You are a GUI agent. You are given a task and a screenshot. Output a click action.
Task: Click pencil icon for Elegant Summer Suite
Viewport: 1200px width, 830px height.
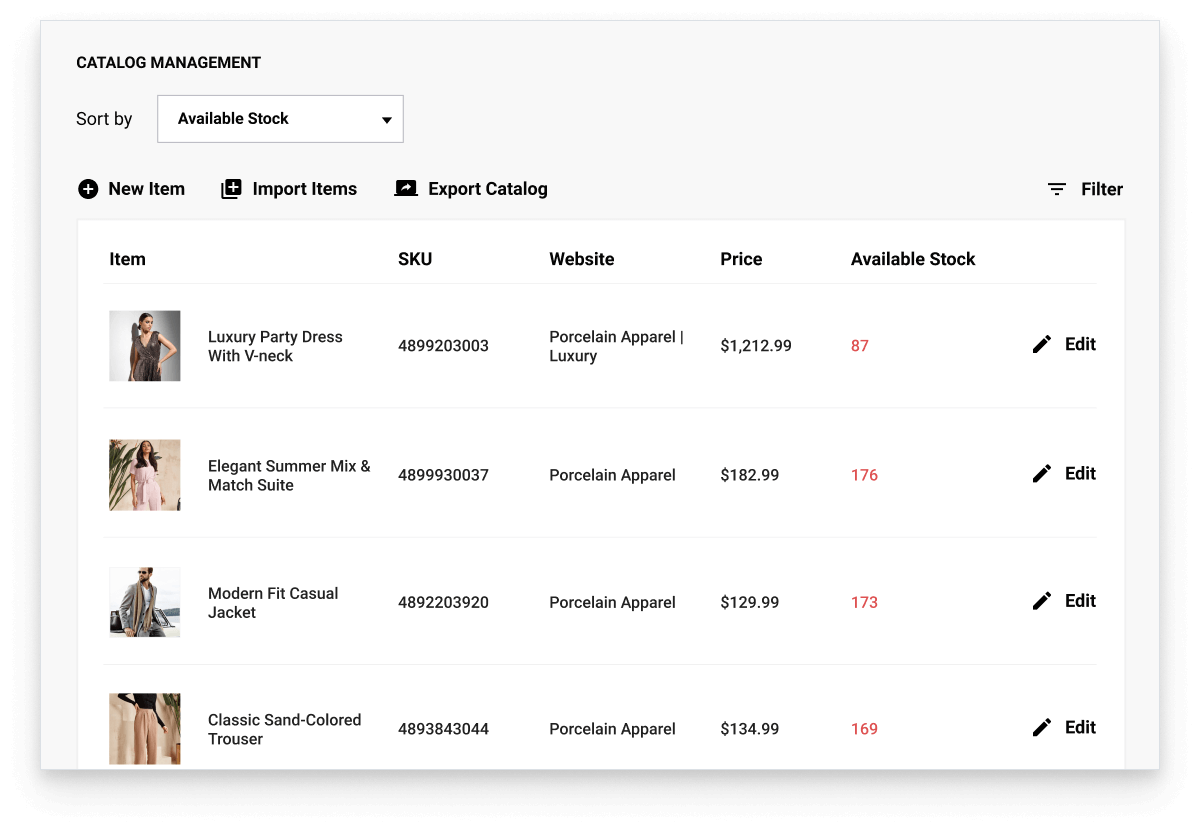point(1042,474)
